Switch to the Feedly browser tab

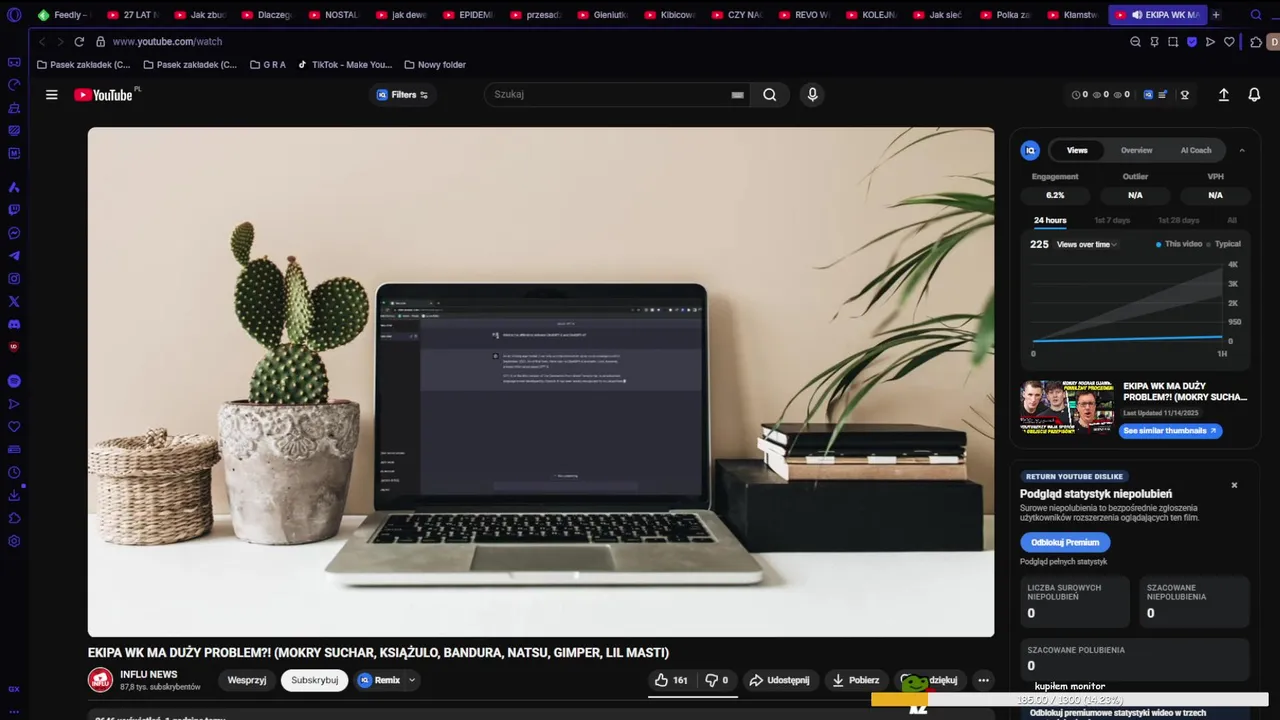[64, 15]
